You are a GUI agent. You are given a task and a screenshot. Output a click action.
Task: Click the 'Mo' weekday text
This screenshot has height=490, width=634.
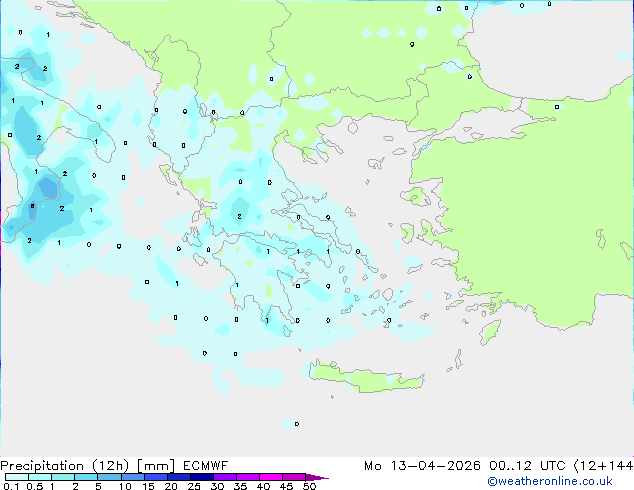pyautogui.click(x=372, y=466)
